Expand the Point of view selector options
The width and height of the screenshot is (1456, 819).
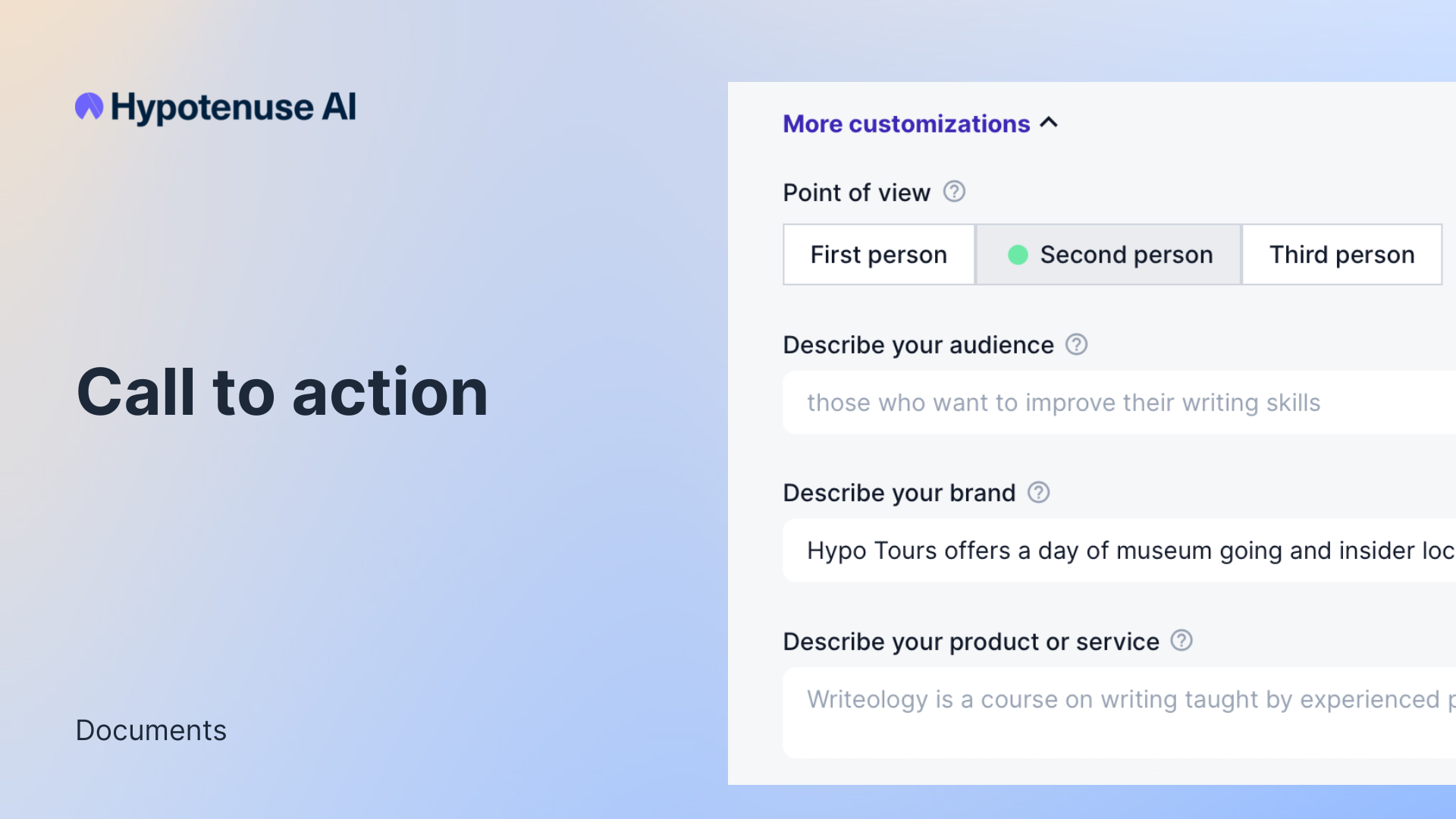pyautogui.click(x=1107, y=255)
